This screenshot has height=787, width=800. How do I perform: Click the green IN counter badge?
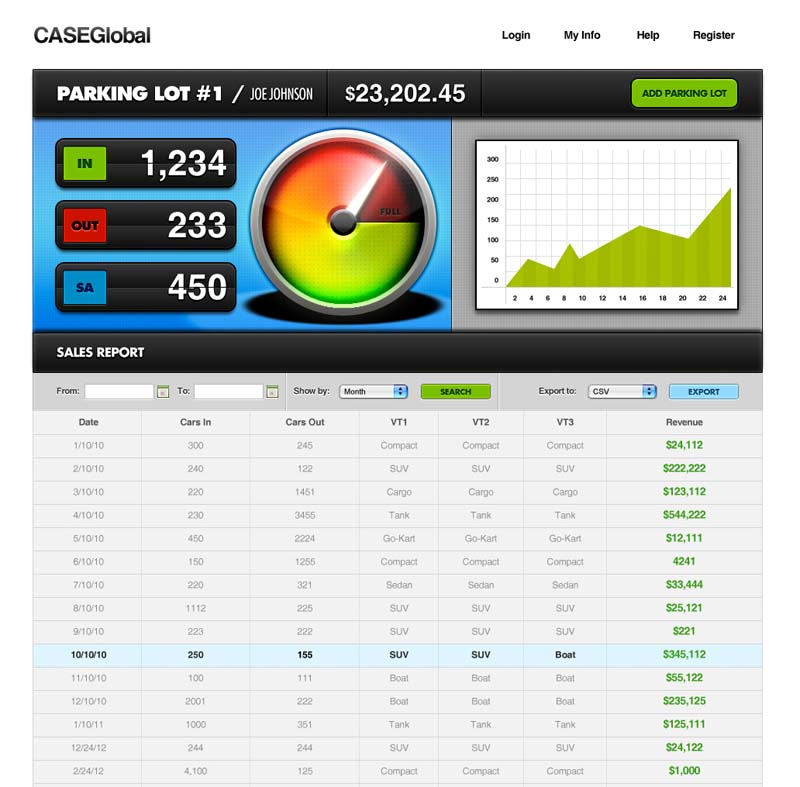tap(85, 163)
